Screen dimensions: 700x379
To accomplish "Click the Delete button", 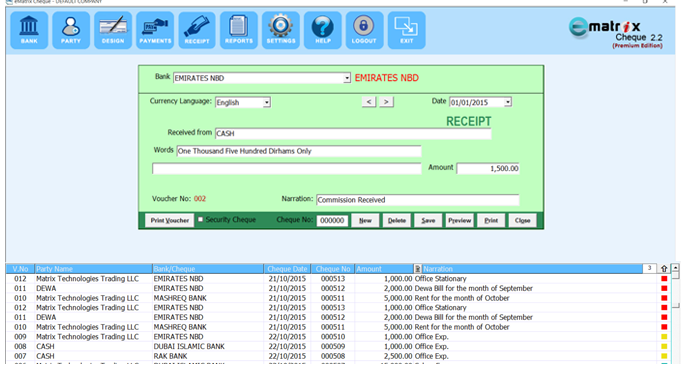I will click(x=397, y=220).
